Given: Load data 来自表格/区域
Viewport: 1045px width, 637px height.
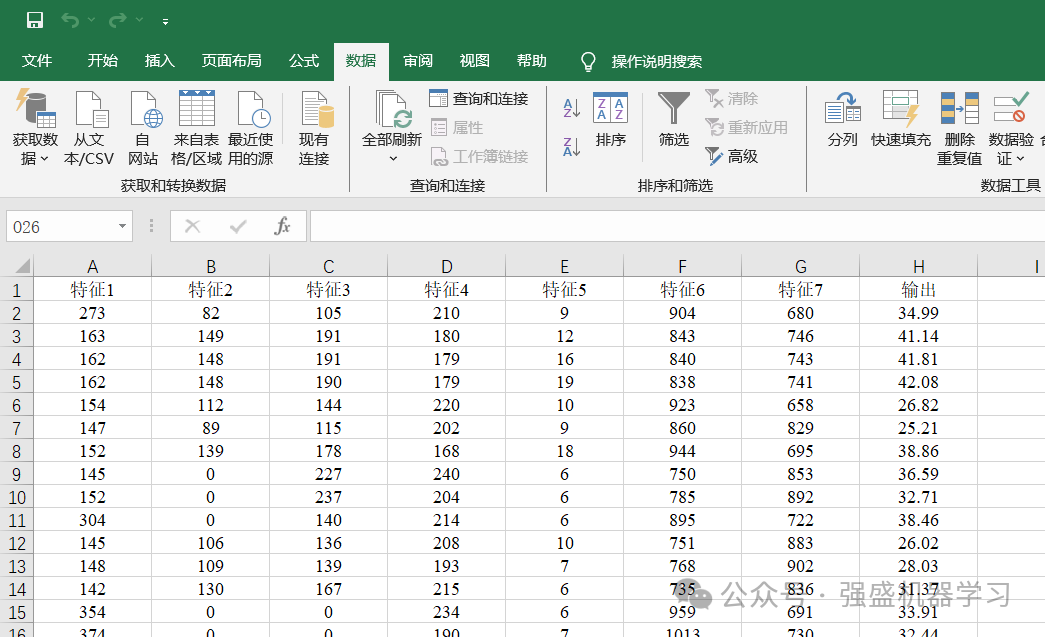Looking at the screenshot, I should [x=197, y=127].
